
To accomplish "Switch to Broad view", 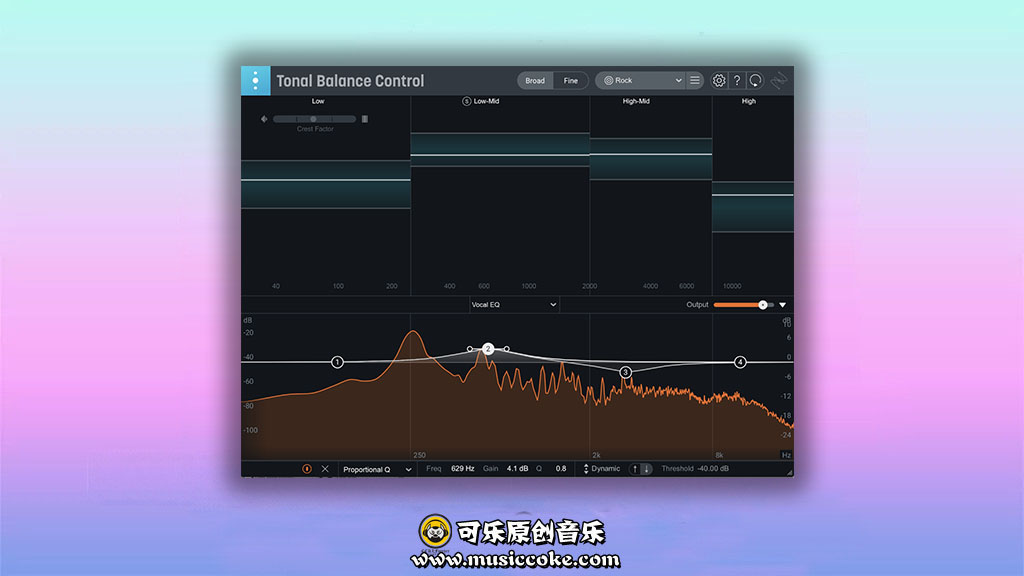I will point(535,80).
